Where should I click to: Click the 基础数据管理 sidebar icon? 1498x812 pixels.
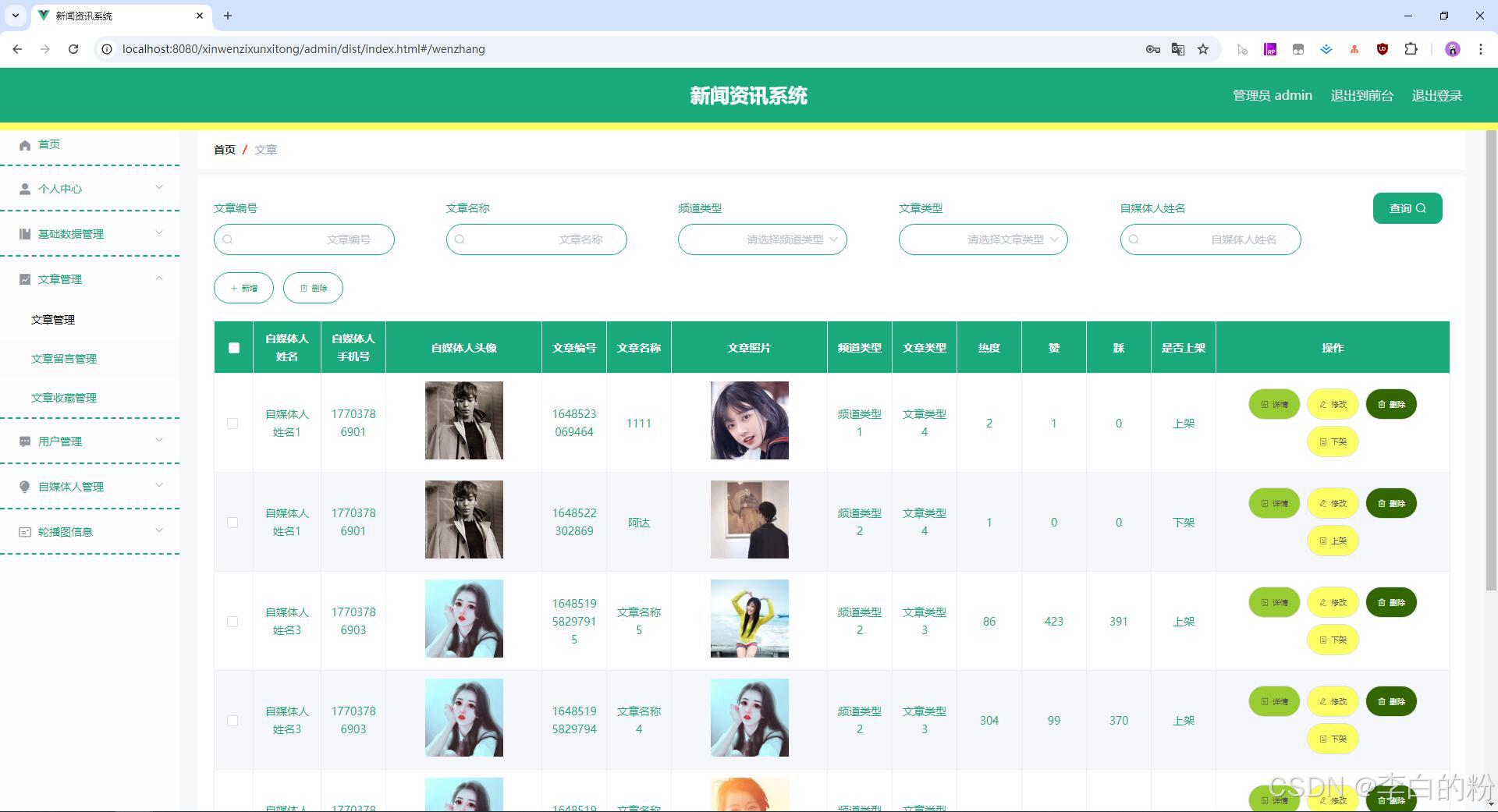(25, 234)
